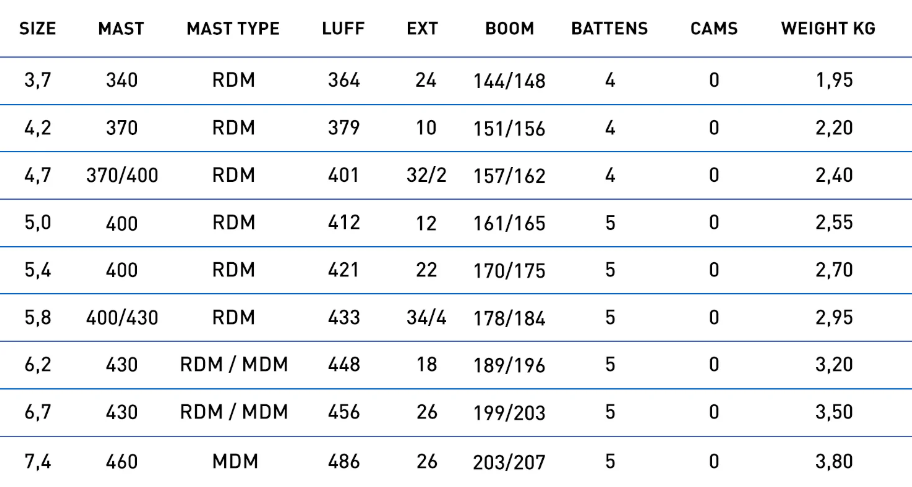The width and height of the screenshot is (912, 487).
Task: Select the luff value 456
Action: pyautogui.click(x=344, y=415)
